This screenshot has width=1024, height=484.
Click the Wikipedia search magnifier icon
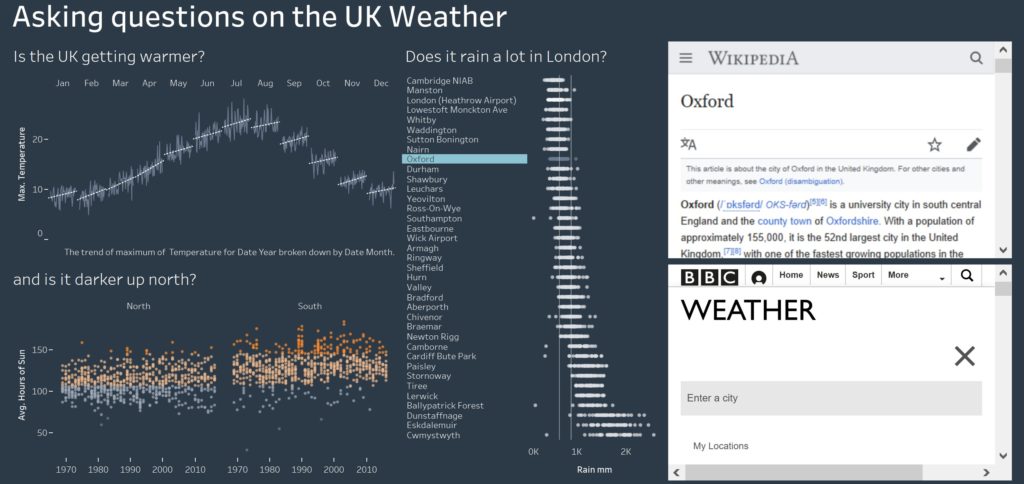976,58
